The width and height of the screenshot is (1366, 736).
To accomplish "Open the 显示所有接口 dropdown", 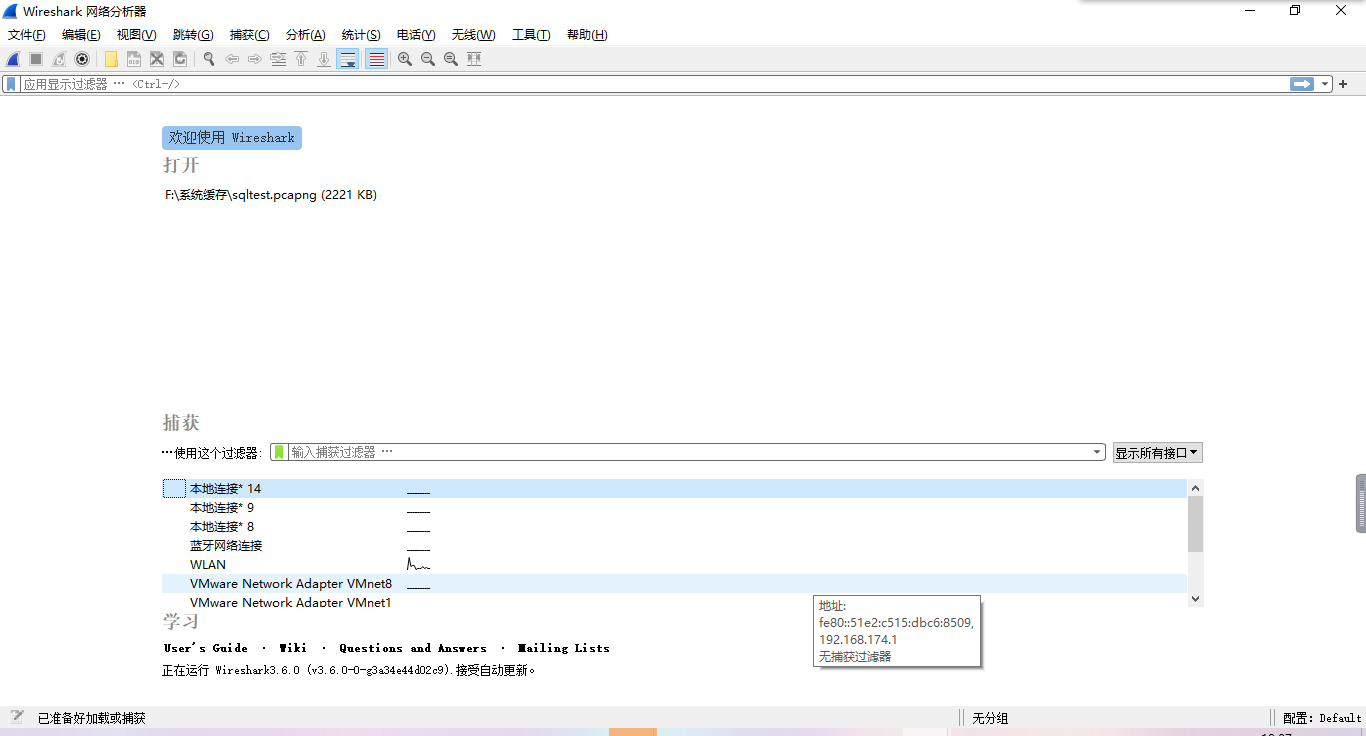I will tap(1157, 452).
